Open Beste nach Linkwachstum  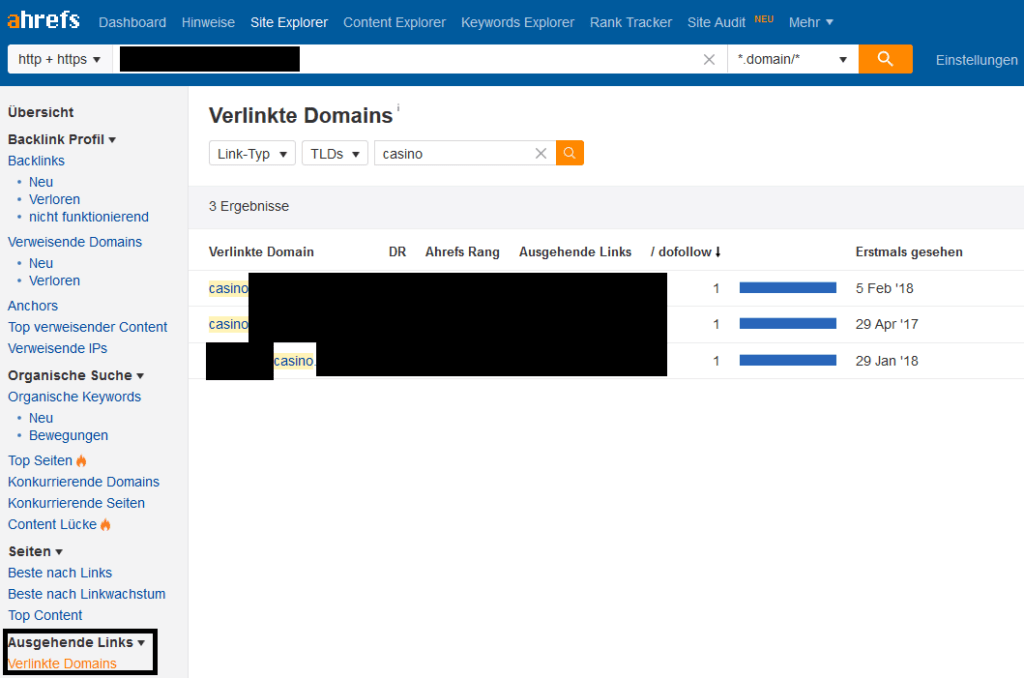(x=87, y=594)
